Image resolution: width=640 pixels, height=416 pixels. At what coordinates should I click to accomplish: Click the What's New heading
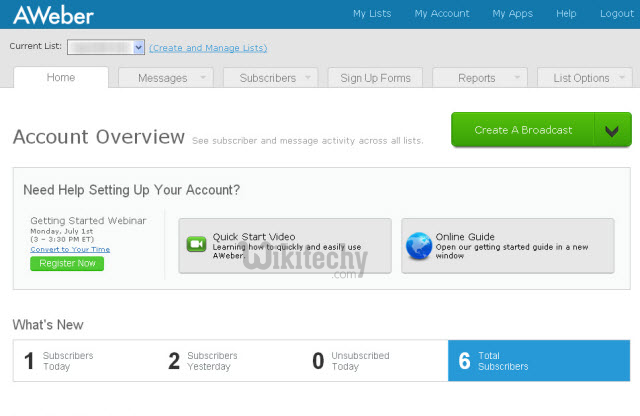pos(48,325)
